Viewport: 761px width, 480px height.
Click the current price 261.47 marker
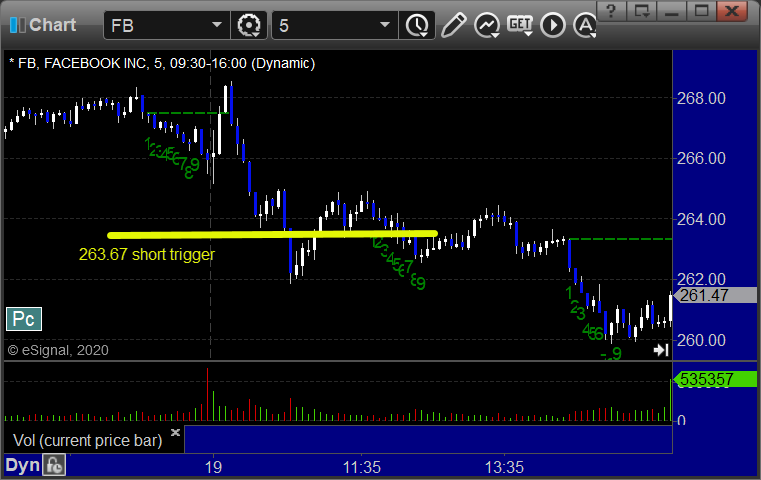pyautogui.click(x=715, y=295)
